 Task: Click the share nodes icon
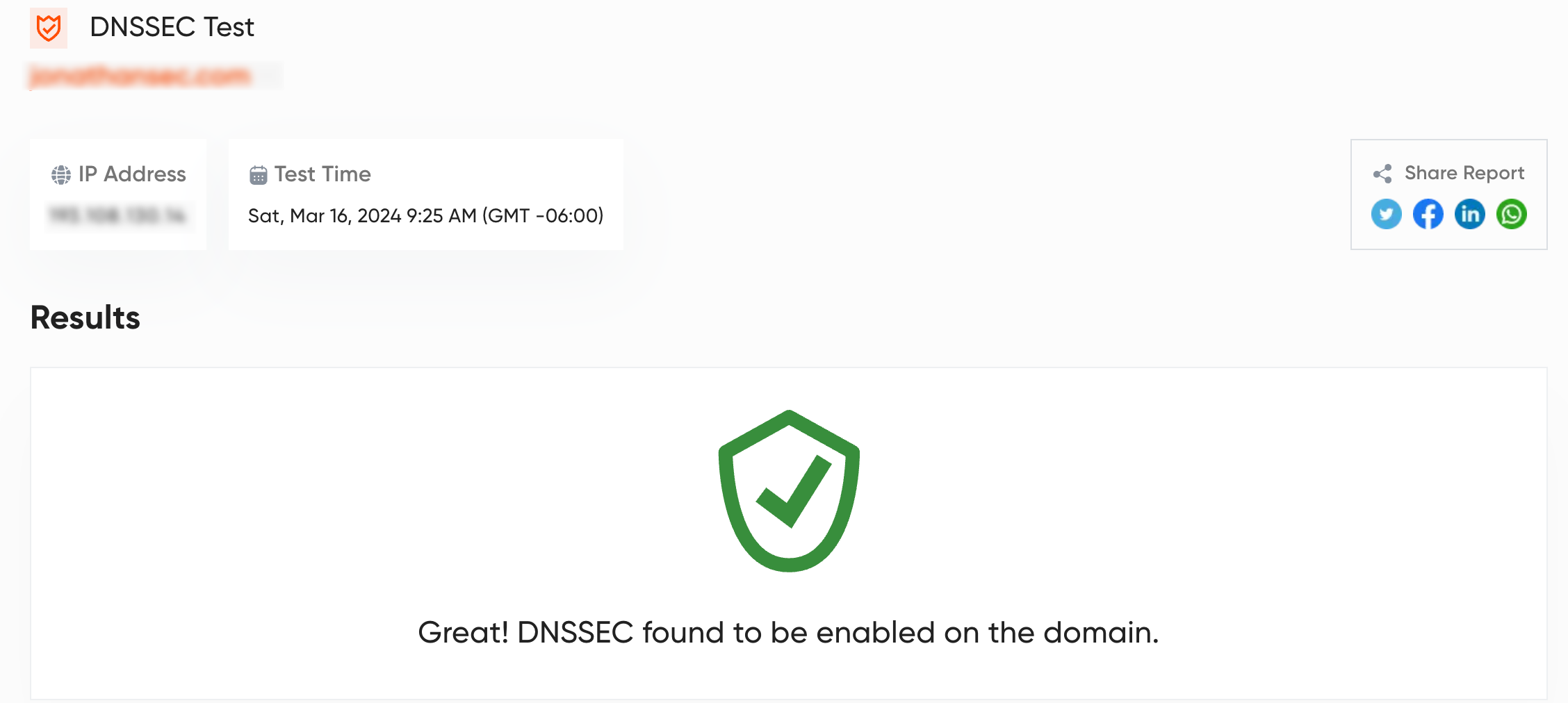(x=1382, y=174)
